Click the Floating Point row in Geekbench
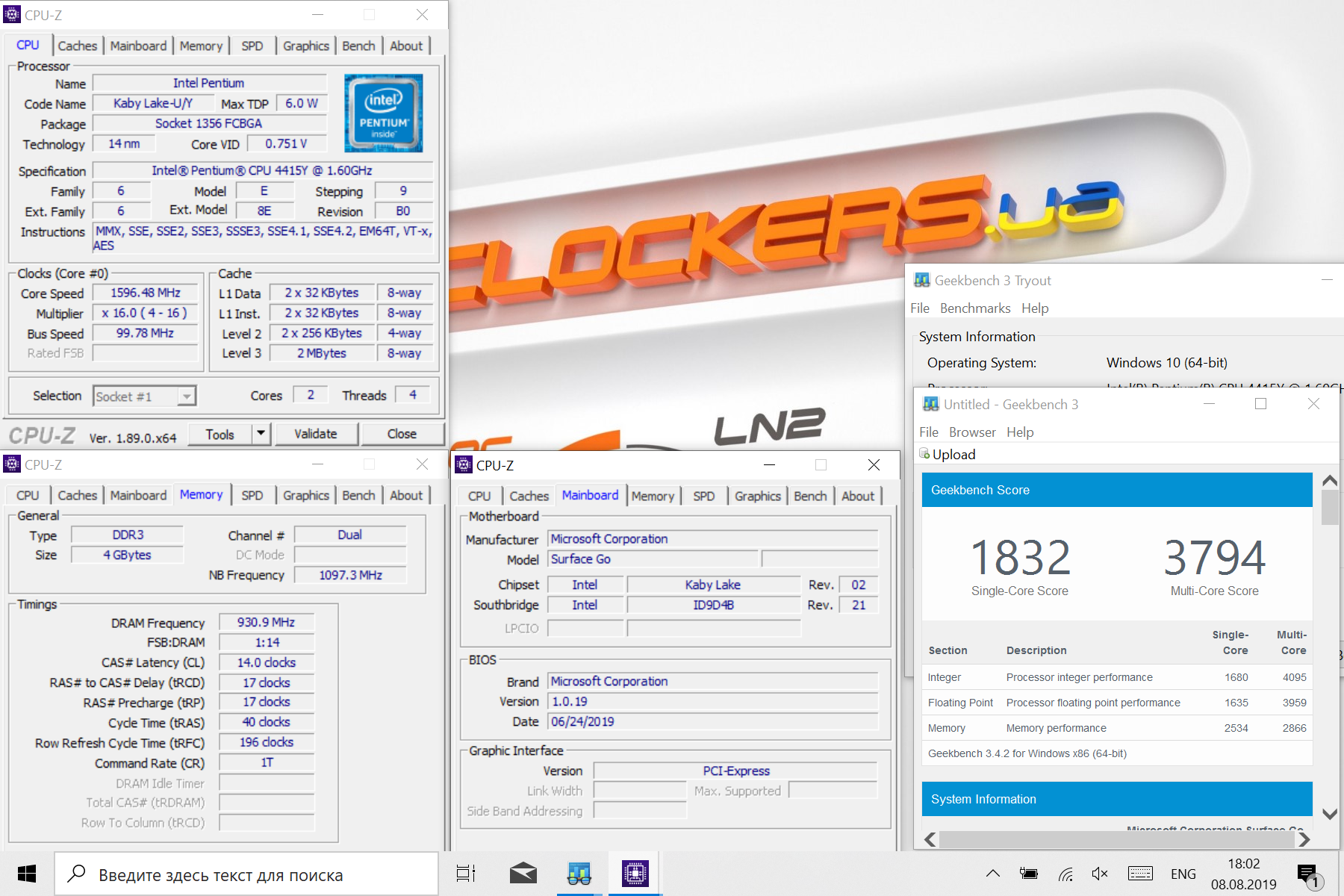Screen dimensions: 1344x896 1117,703
